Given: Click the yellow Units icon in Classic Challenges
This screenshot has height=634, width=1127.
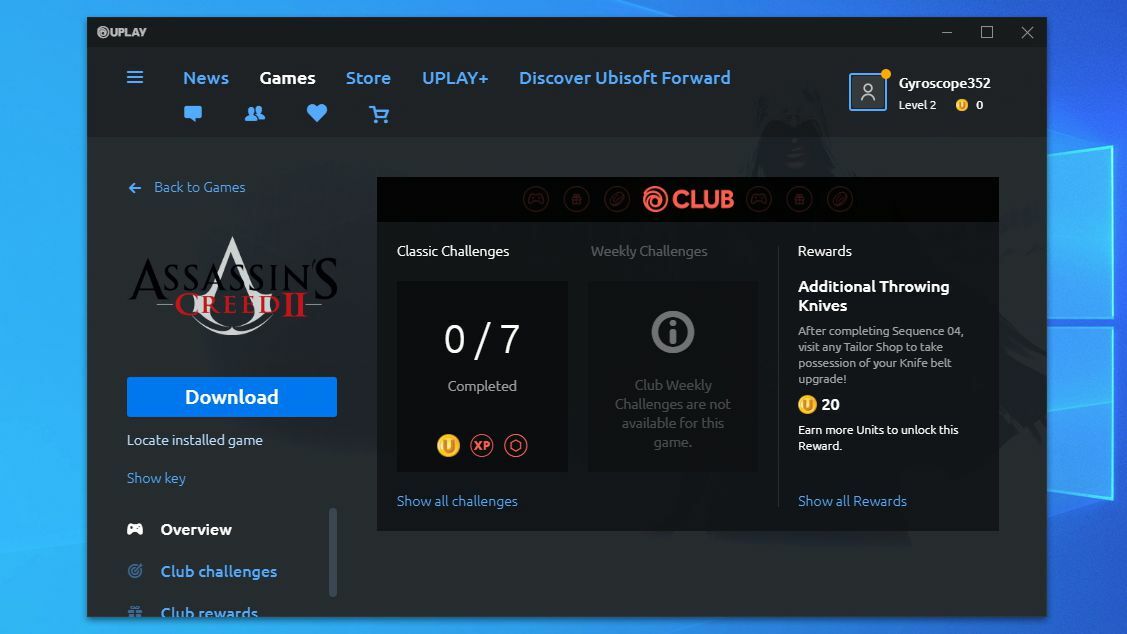Looking at the screenshot, I should coord(448,446).
